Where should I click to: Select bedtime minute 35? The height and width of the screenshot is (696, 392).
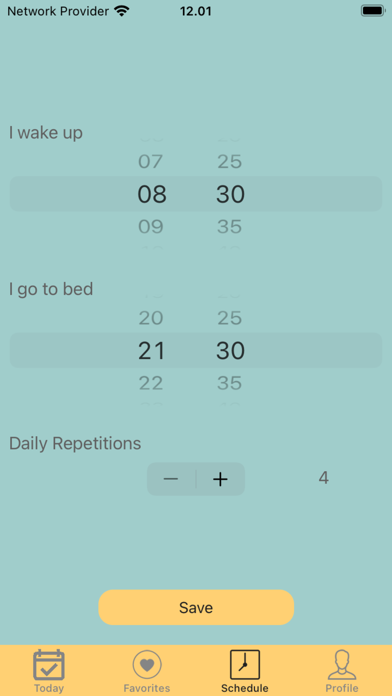coord(230,383)
